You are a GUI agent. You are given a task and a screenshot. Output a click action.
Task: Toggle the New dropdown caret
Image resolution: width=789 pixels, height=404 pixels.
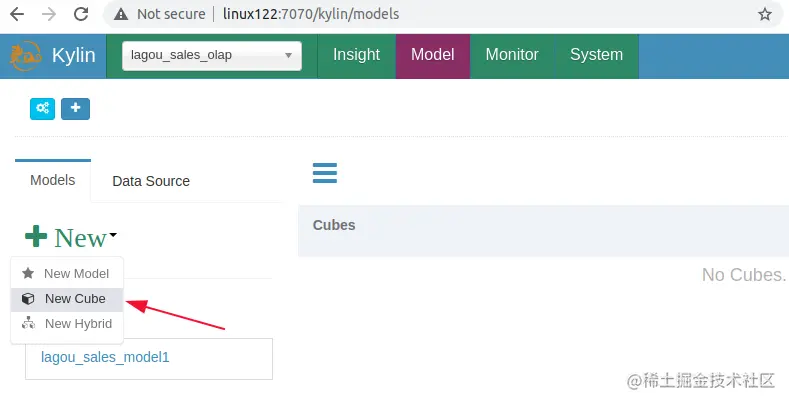tap(113, 234)
